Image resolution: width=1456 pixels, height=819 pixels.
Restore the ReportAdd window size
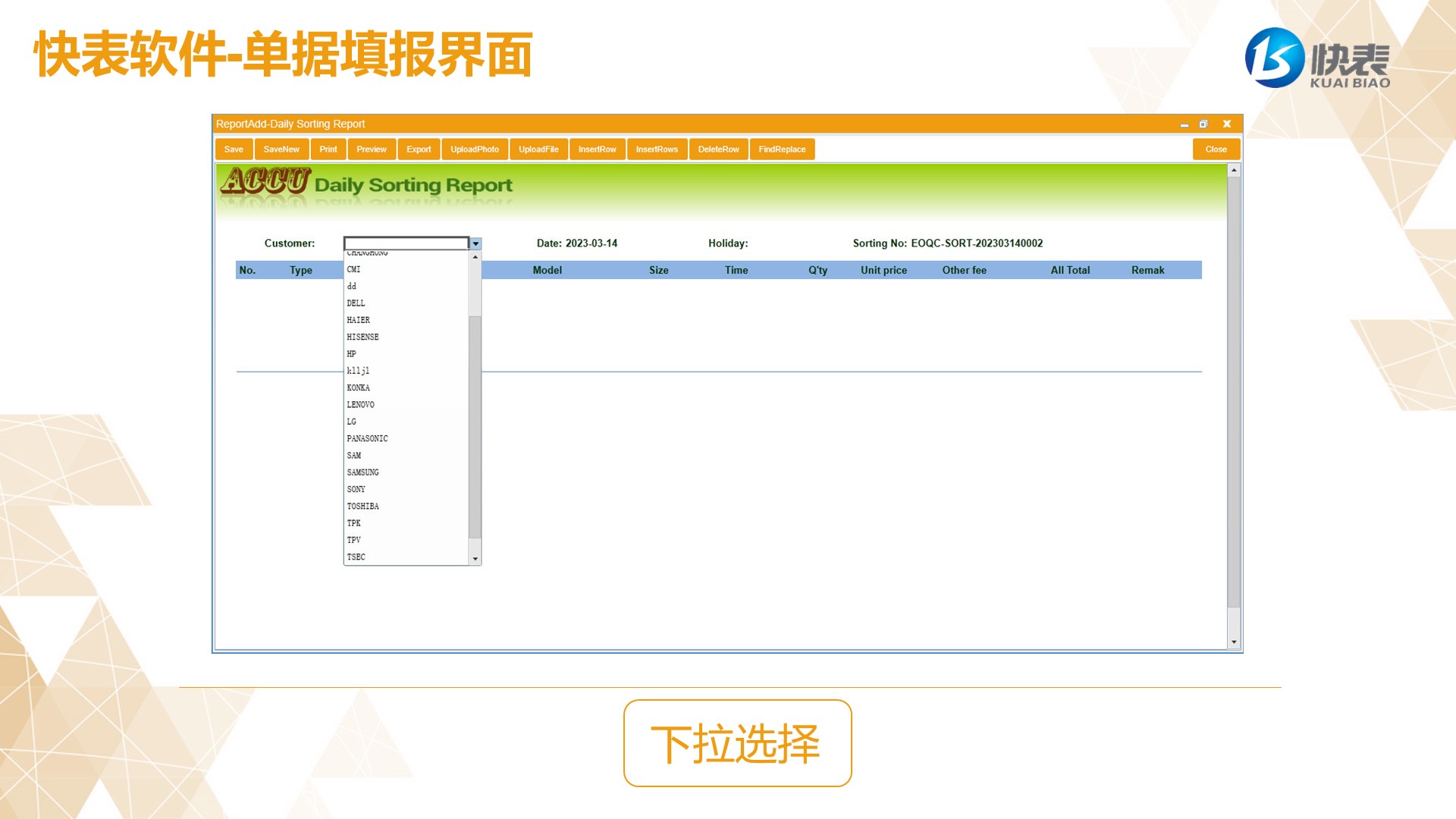tap(1203, 124)
